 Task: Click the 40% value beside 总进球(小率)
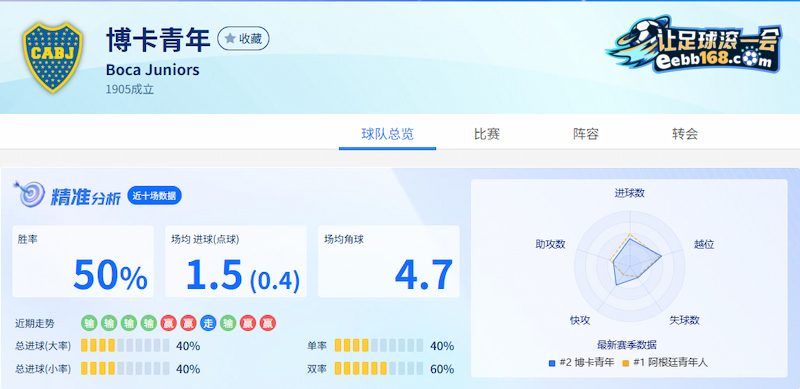188,369
